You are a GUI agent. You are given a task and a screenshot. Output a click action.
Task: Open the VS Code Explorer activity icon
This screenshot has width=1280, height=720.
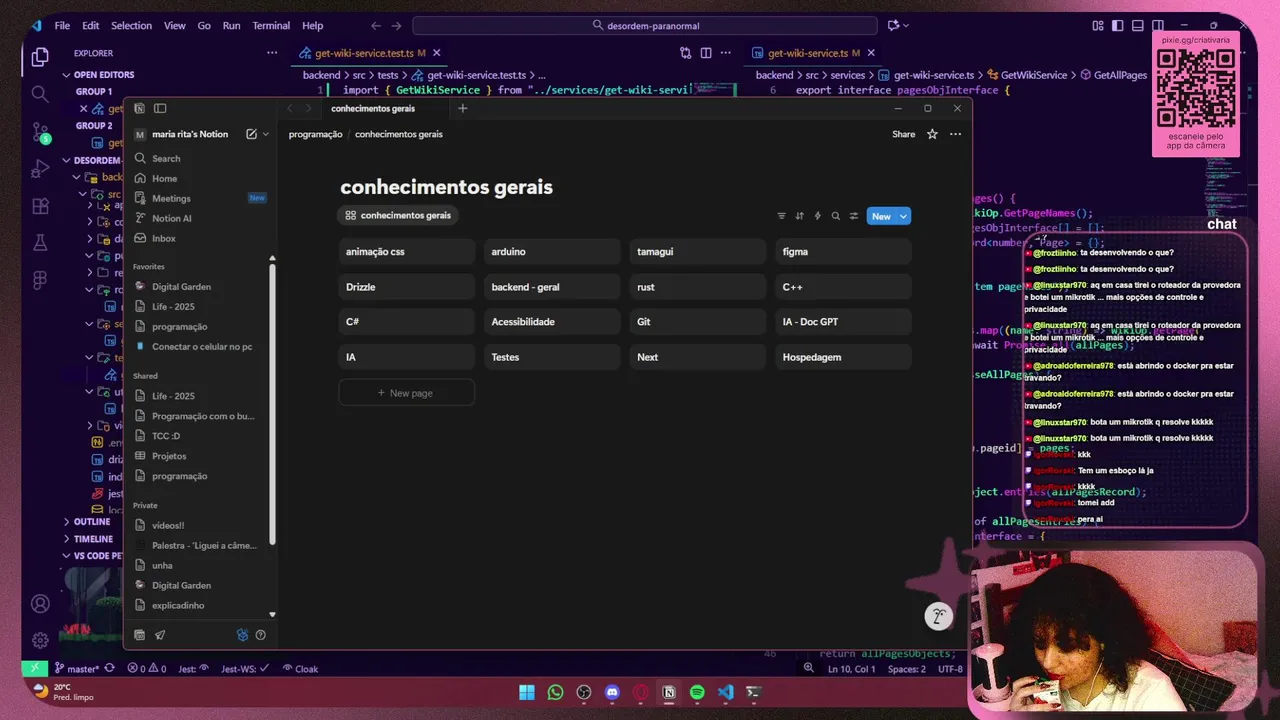(40, 57)
